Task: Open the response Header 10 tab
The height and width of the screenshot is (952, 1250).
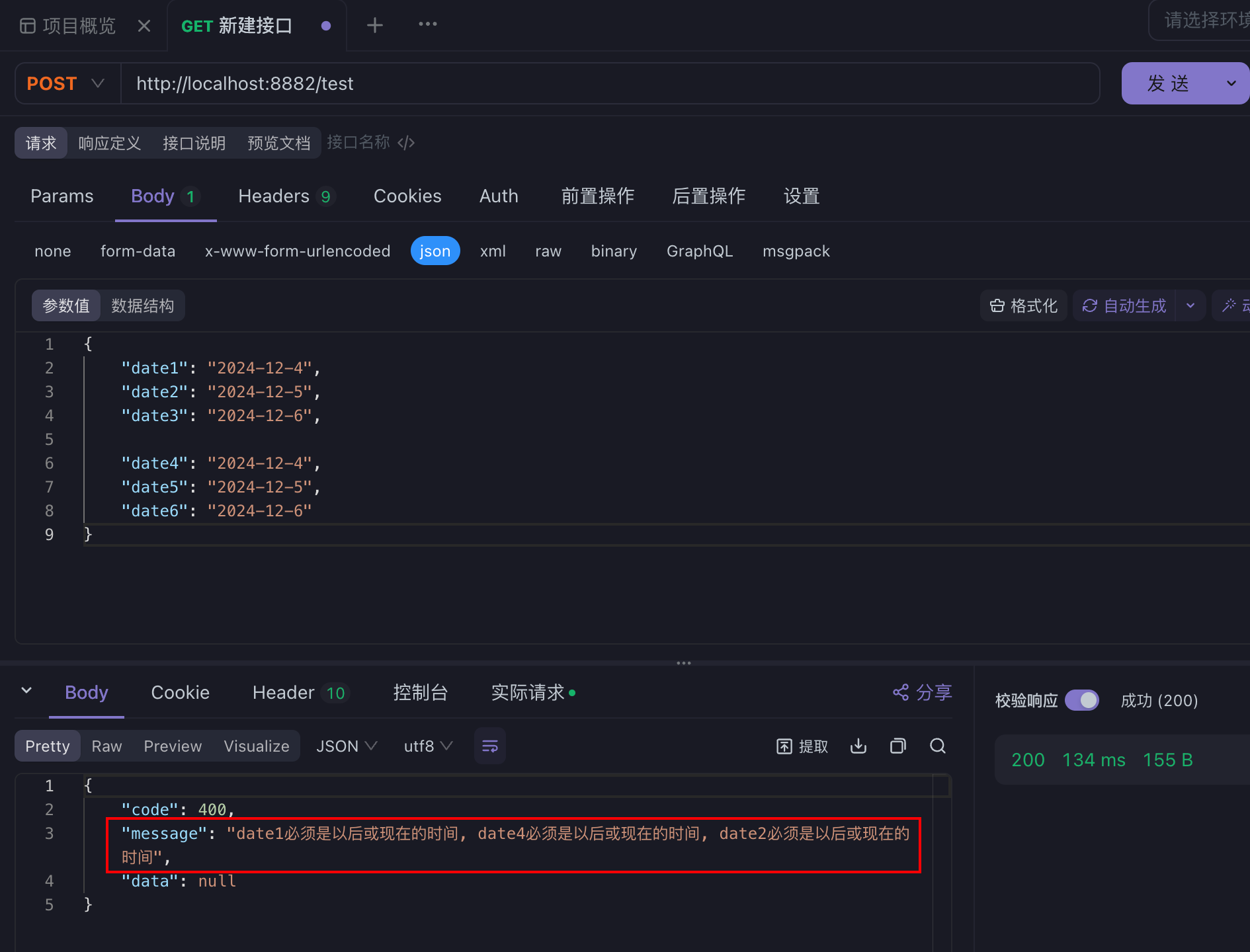Action: coord(300,692)
